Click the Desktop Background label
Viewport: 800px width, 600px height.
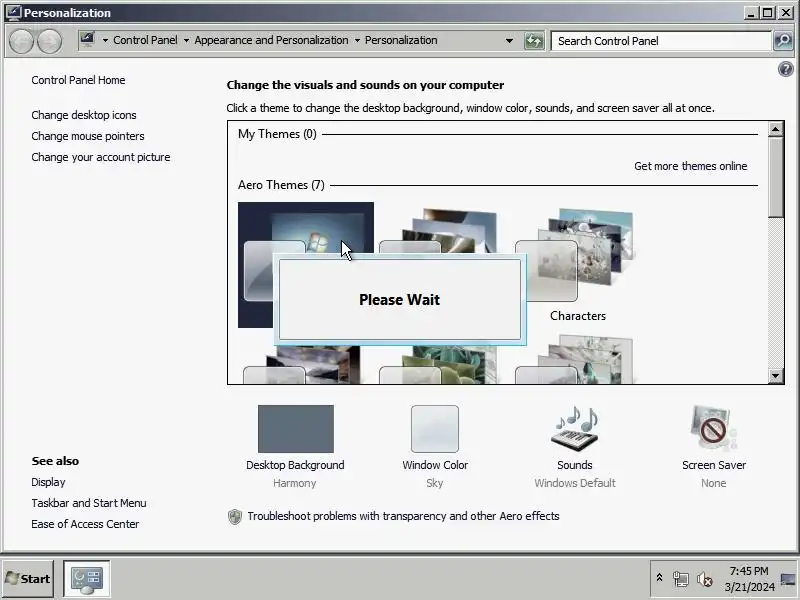pos(295,465)
